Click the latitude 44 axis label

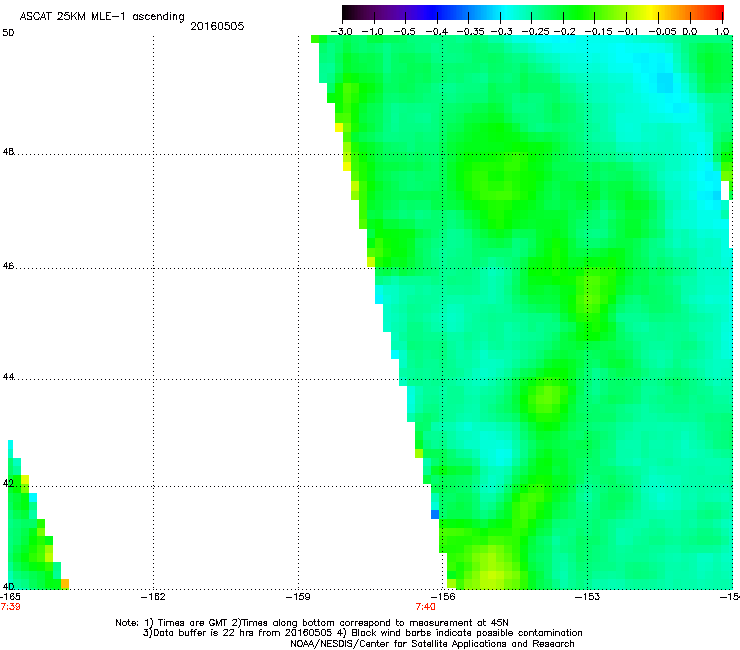[x=8, y=377]
